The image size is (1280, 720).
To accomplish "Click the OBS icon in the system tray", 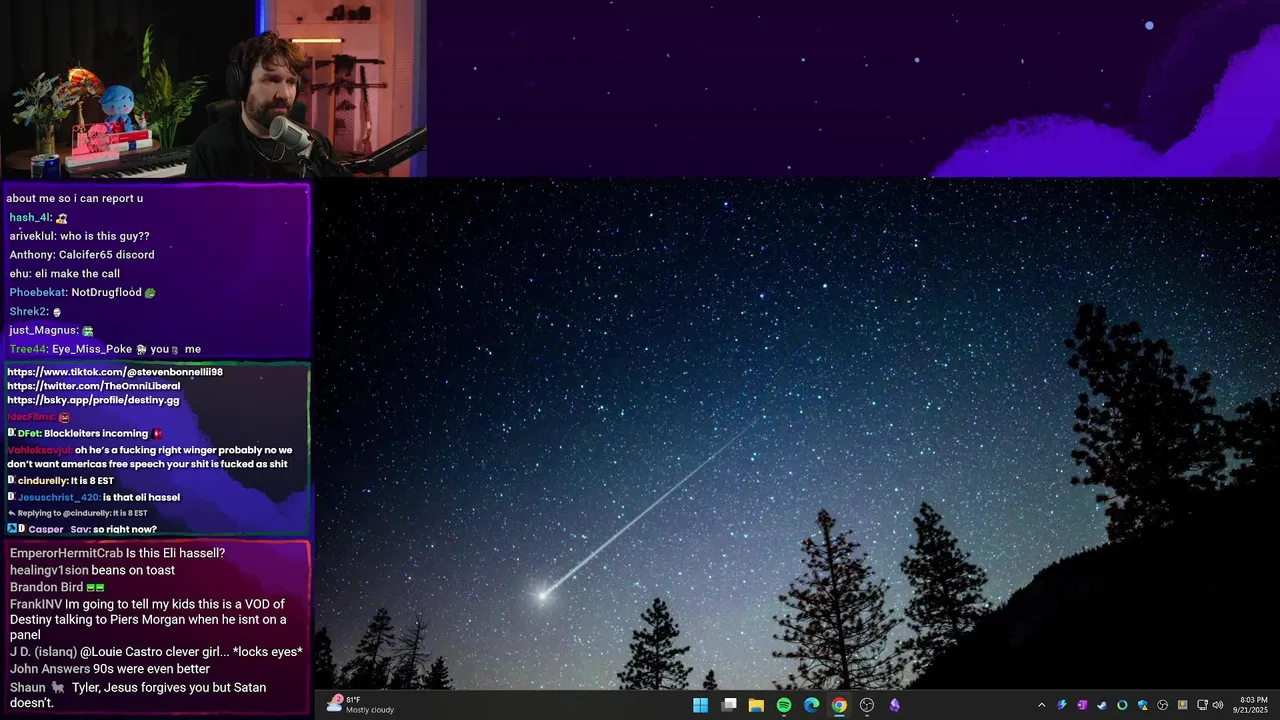I will 1162,705.
